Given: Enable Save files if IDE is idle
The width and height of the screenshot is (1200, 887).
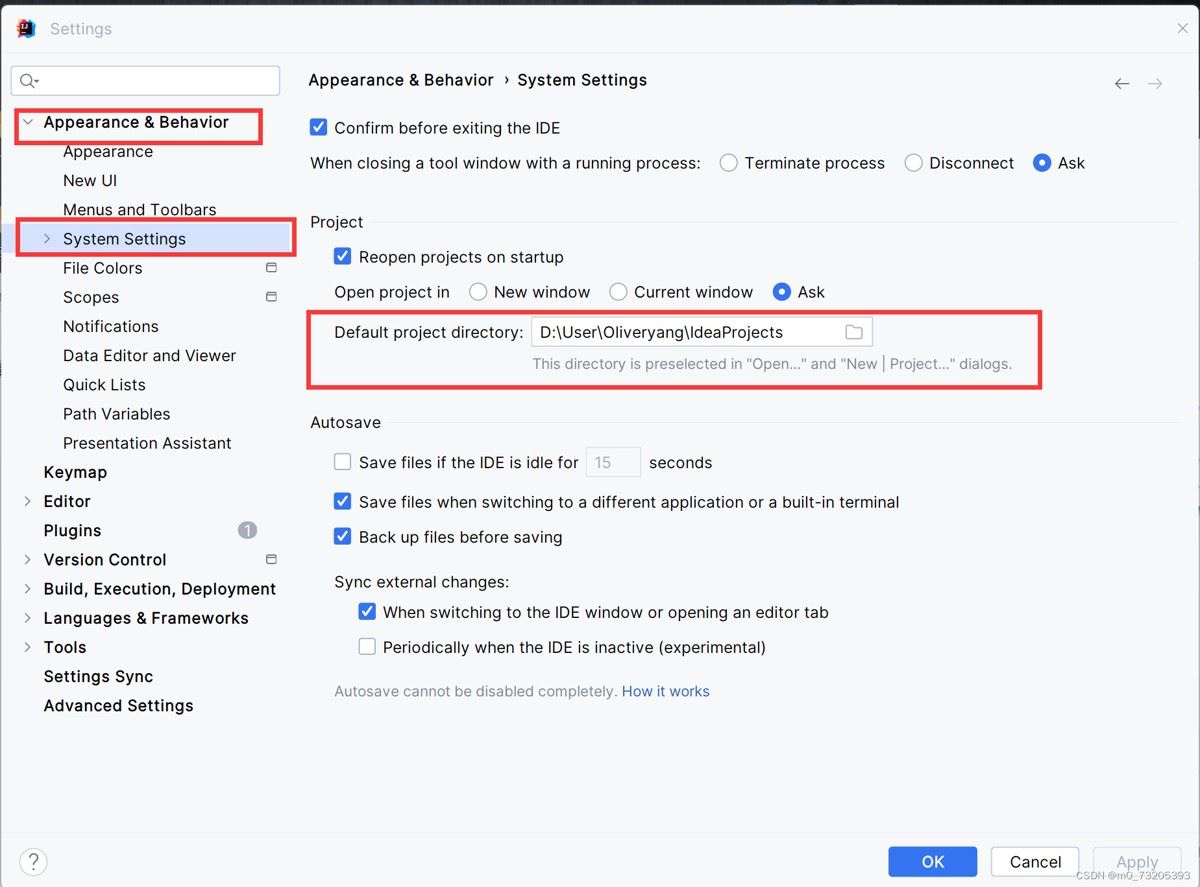Looking at the screenshot, I should (x=343, y=462).
